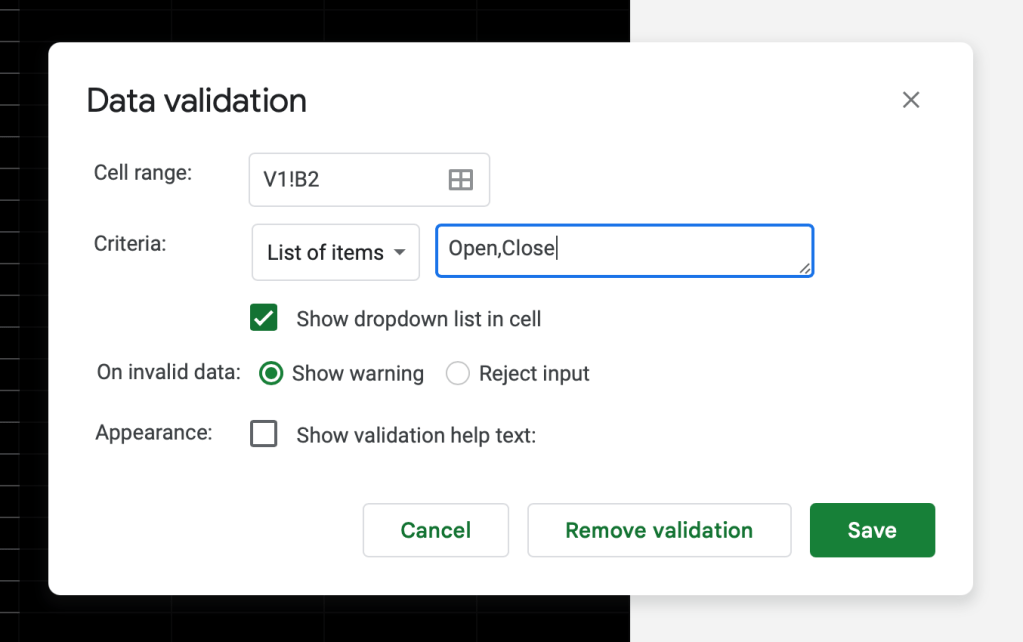Screen dimensions: 1023x642
Task: Save the data validation rule
Action: point(872,530)
